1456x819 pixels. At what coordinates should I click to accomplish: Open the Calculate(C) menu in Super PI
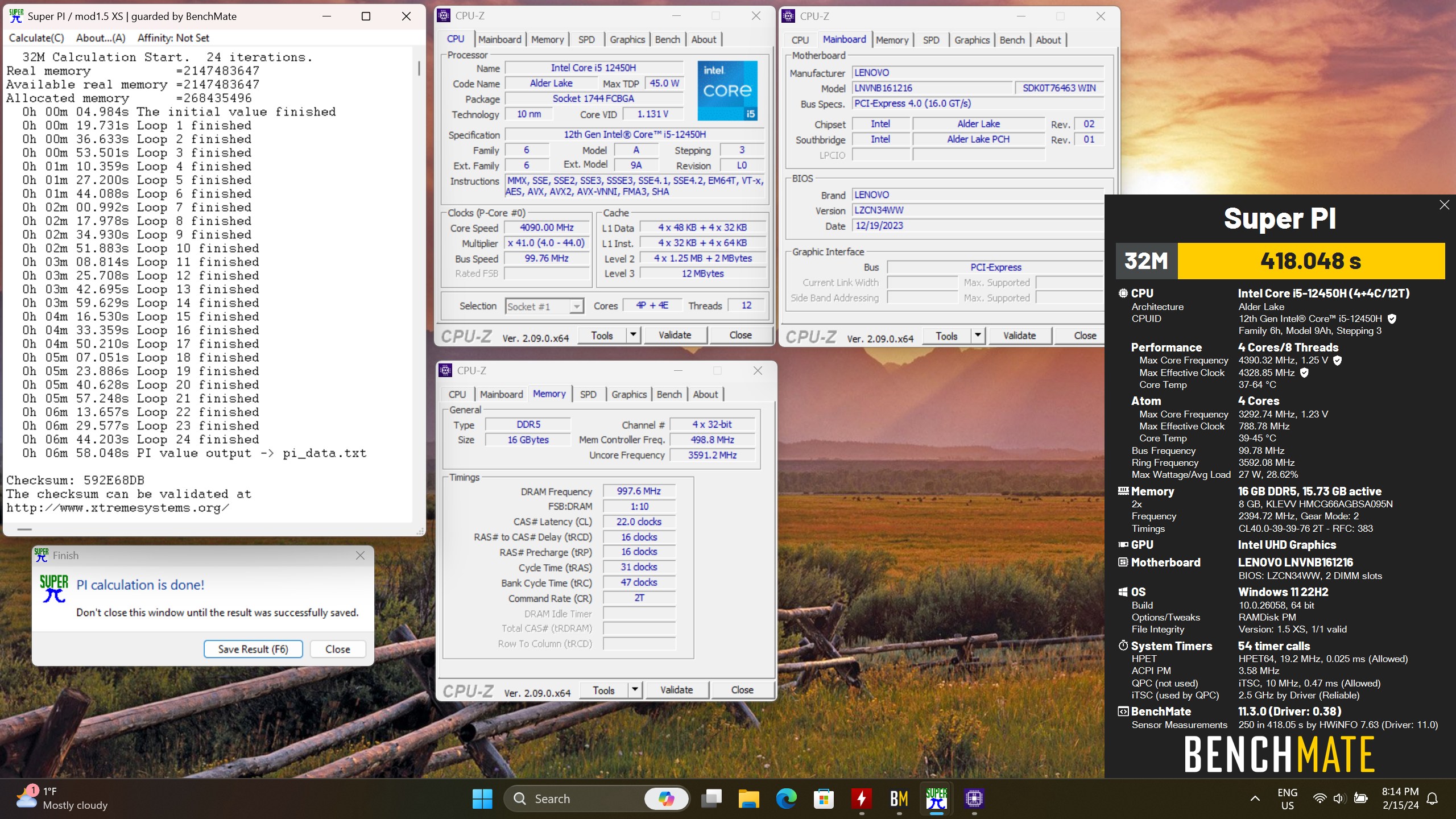pyautogui.click(x=36, y=38)
